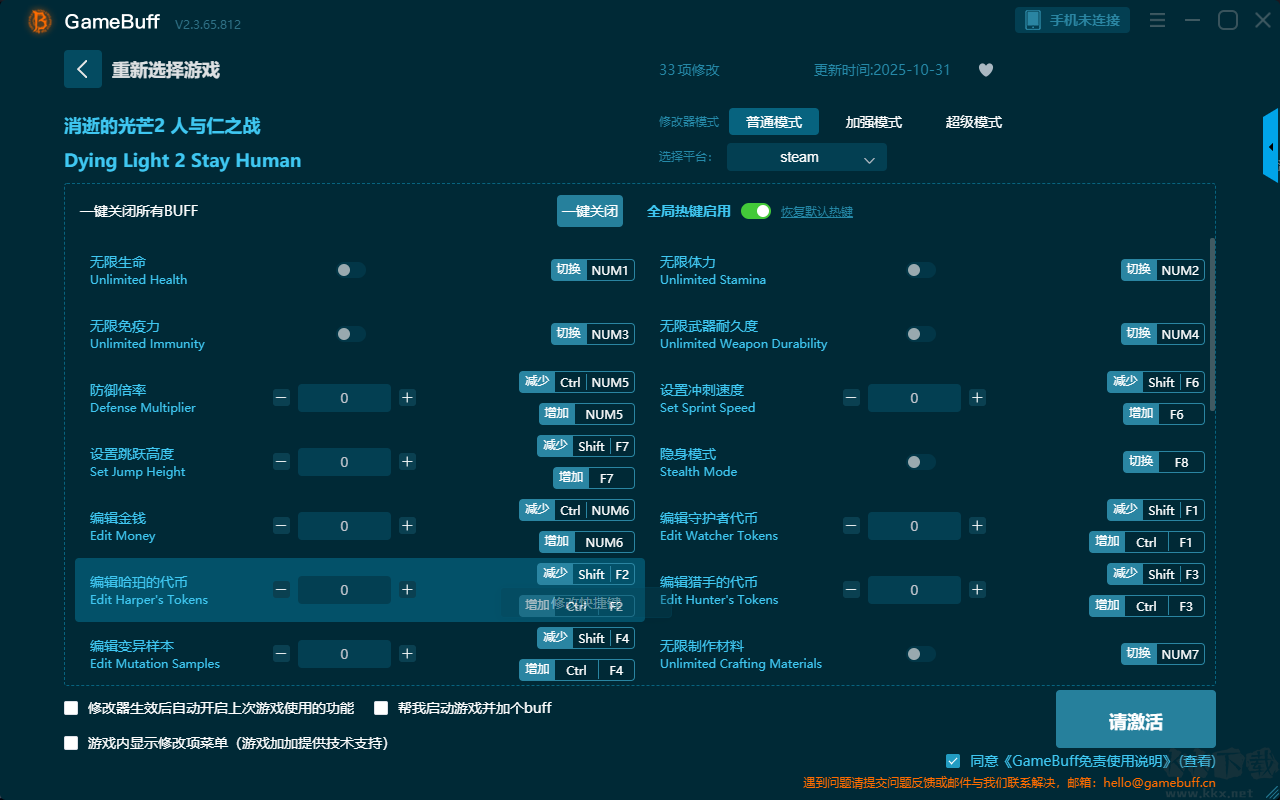Click the Ctrl F4 increase hotkey
This screenshot has height=800, width=1280.
pos(577,670)
